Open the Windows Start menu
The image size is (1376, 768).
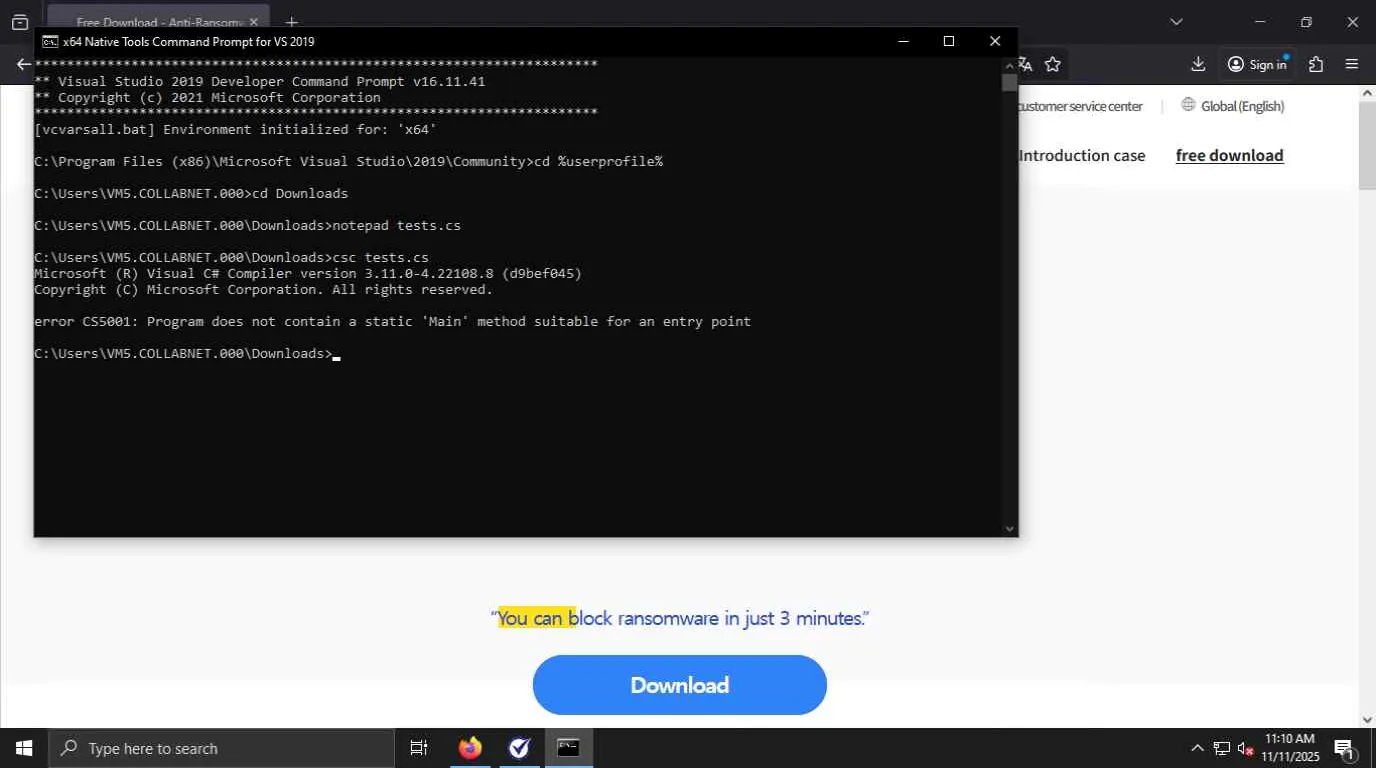24,748
